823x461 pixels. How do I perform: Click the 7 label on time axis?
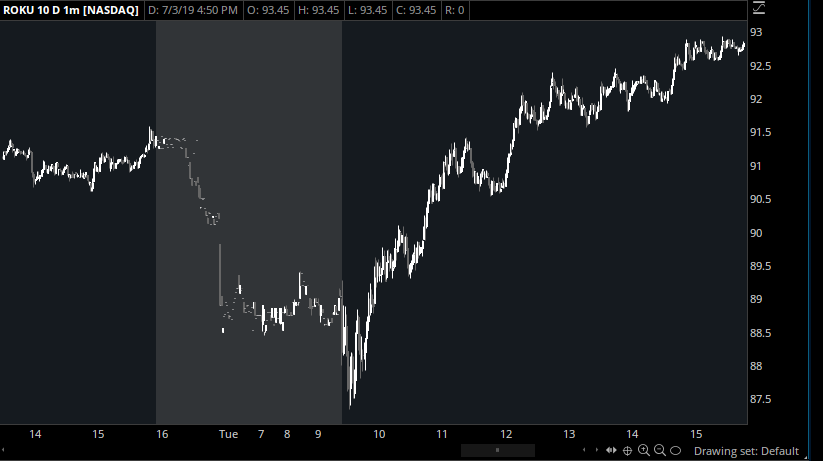[261, 434]
